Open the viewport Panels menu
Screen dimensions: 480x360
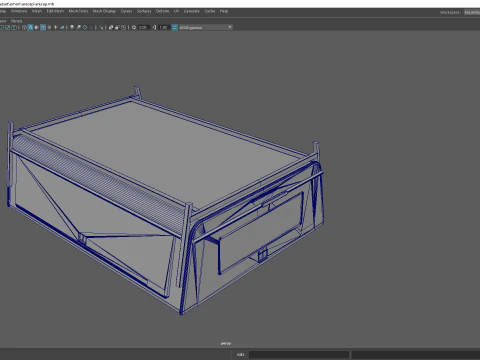[x=16, y=21]
